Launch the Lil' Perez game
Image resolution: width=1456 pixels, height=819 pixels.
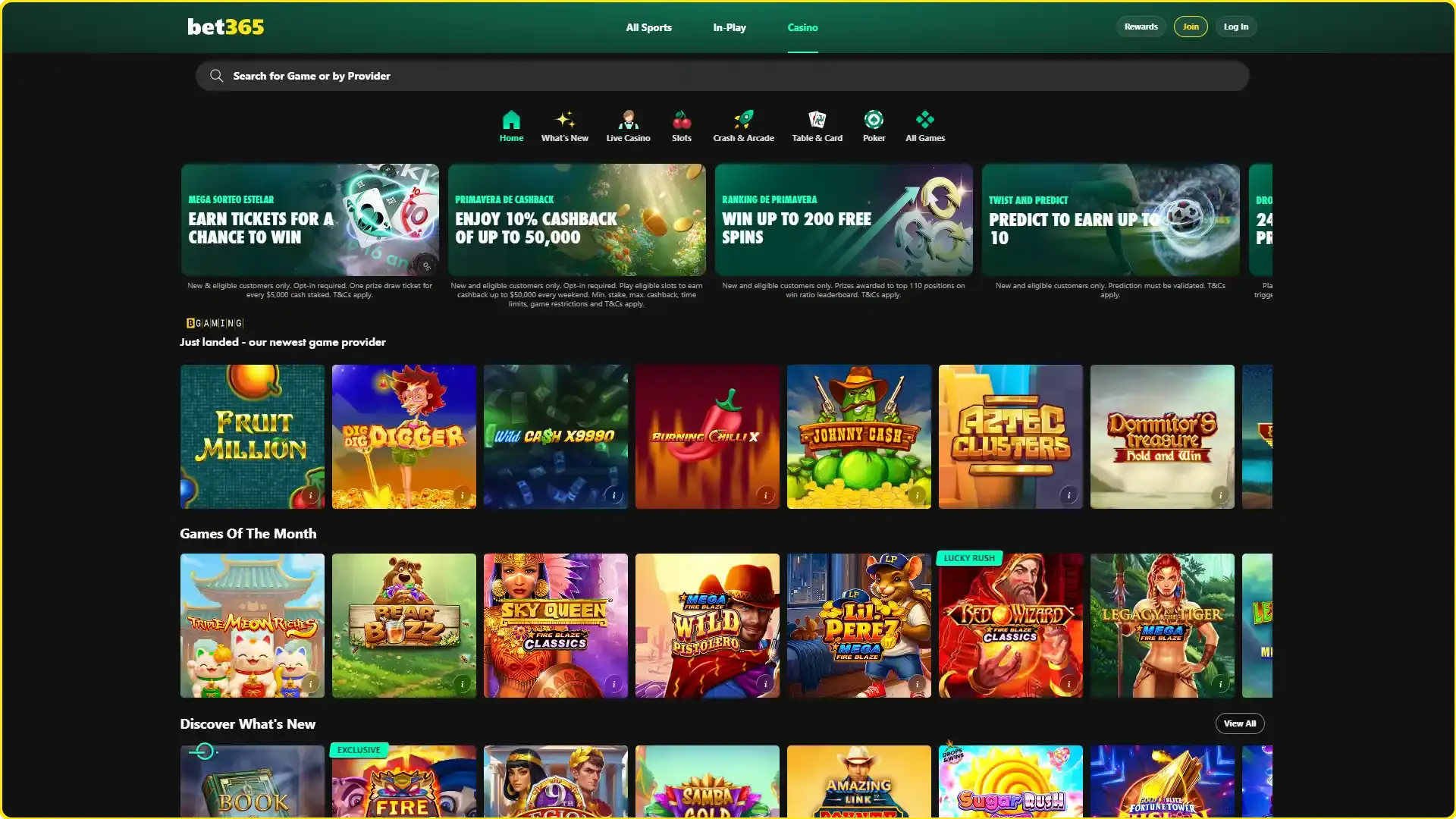859,626
